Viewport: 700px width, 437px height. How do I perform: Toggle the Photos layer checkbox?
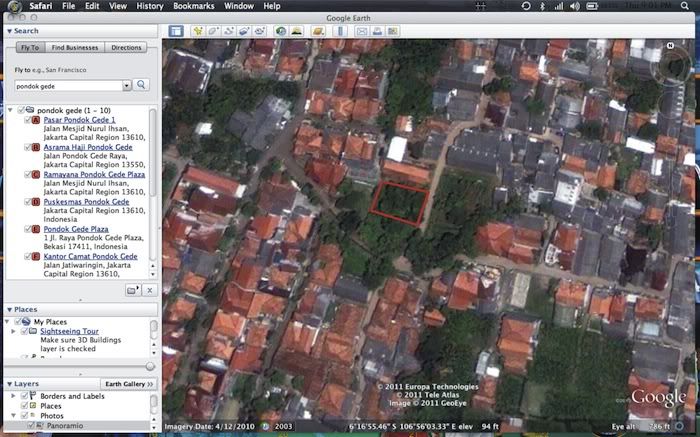(24, 416)
